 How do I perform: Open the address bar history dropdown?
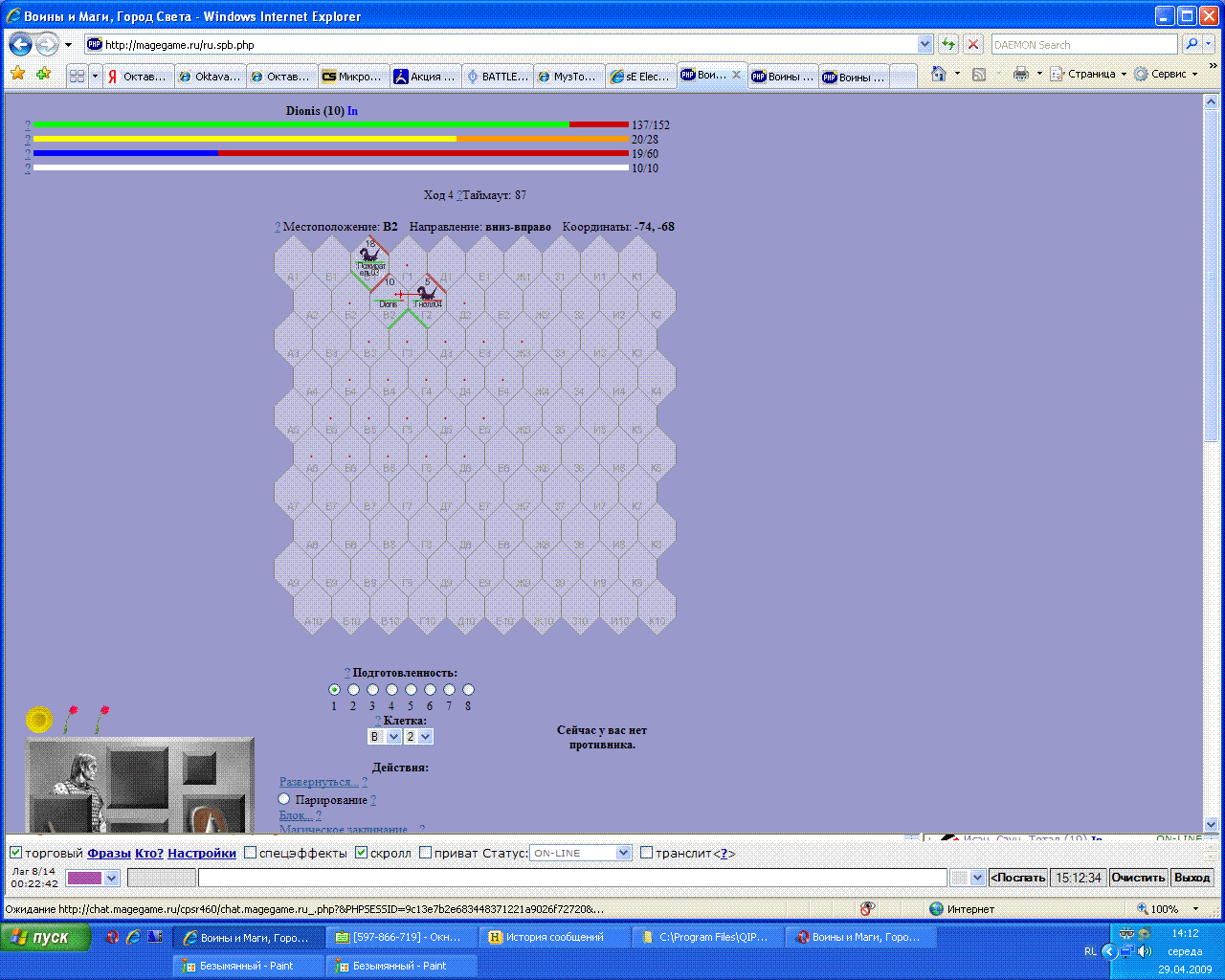coord(924,44)
